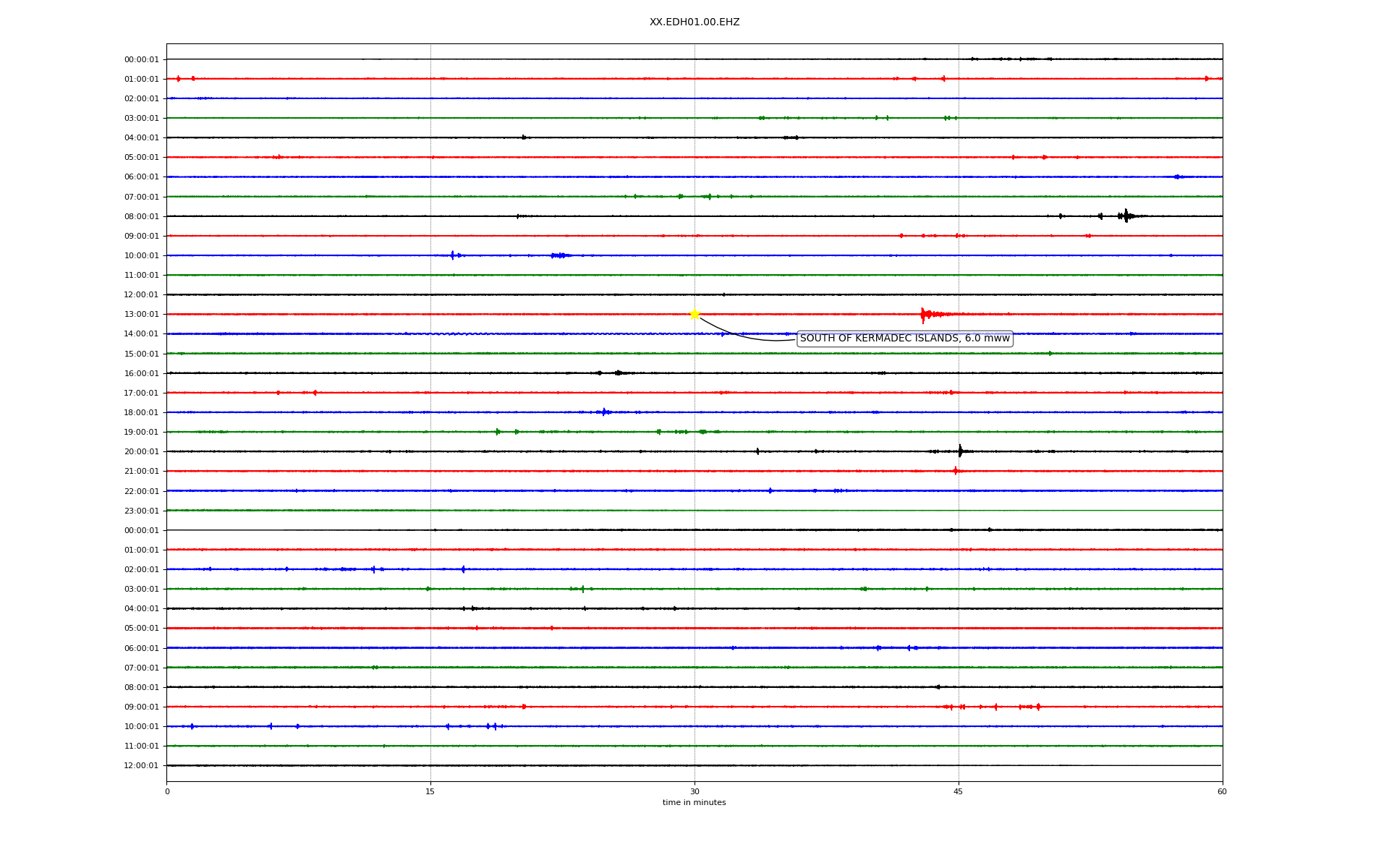Click the 15 tick label on x-axis
This screenshot has height=868, width=1389.
(x=430, y=792)
